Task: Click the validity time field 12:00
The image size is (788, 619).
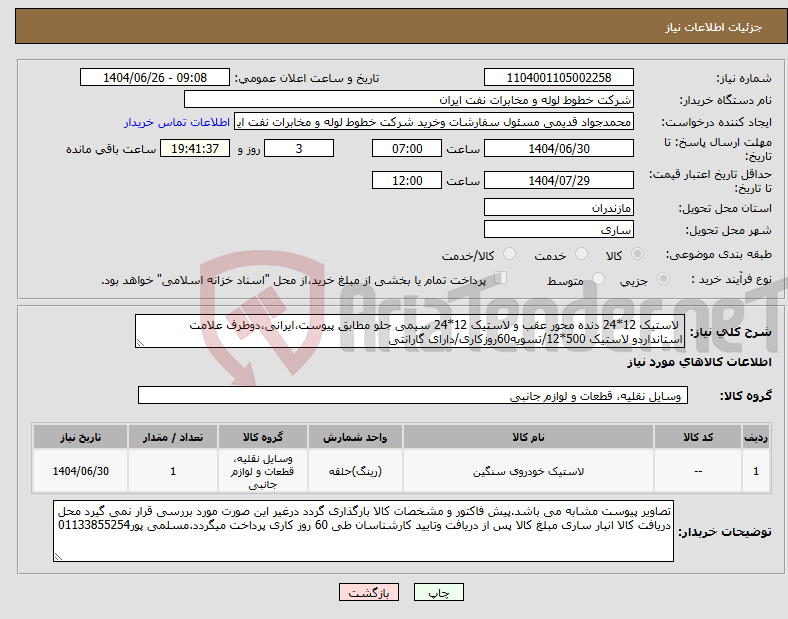Action: coord(407,180)
